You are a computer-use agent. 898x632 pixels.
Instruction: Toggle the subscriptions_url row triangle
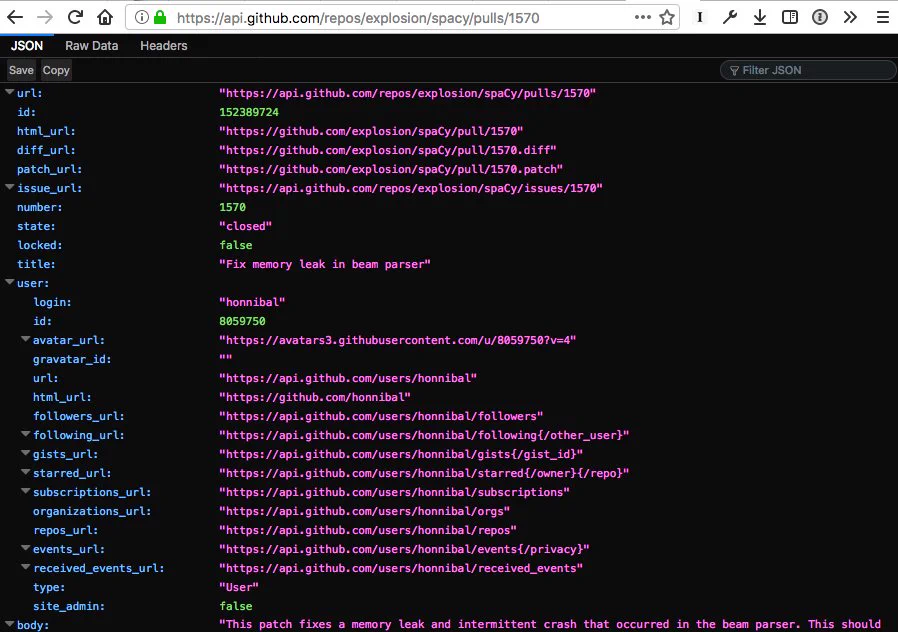(26, 491)
